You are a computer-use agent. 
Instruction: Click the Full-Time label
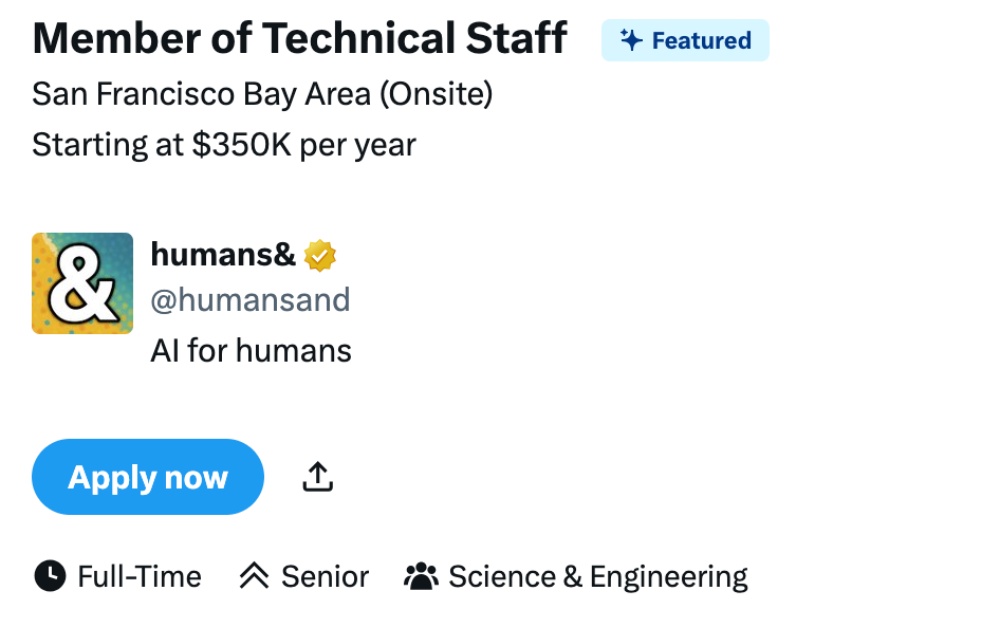click(x=139, y=577)
